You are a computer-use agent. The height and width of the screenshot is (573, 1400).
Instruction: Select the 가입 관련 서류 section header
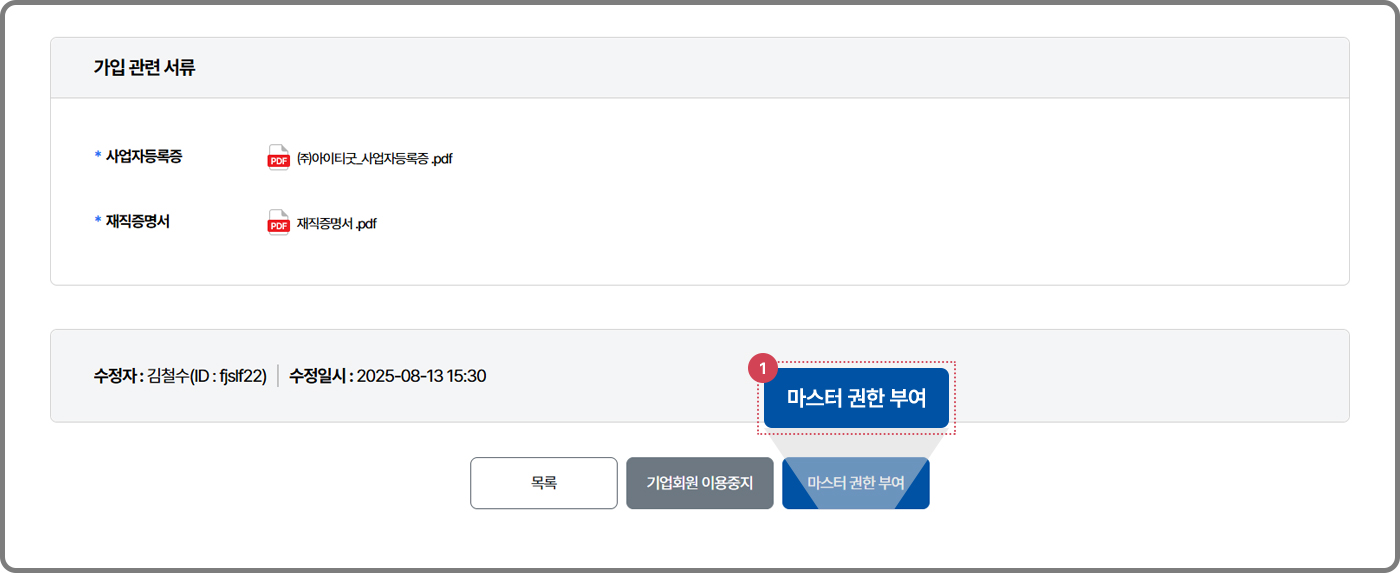pyautogui.click(x=144, y=68)
